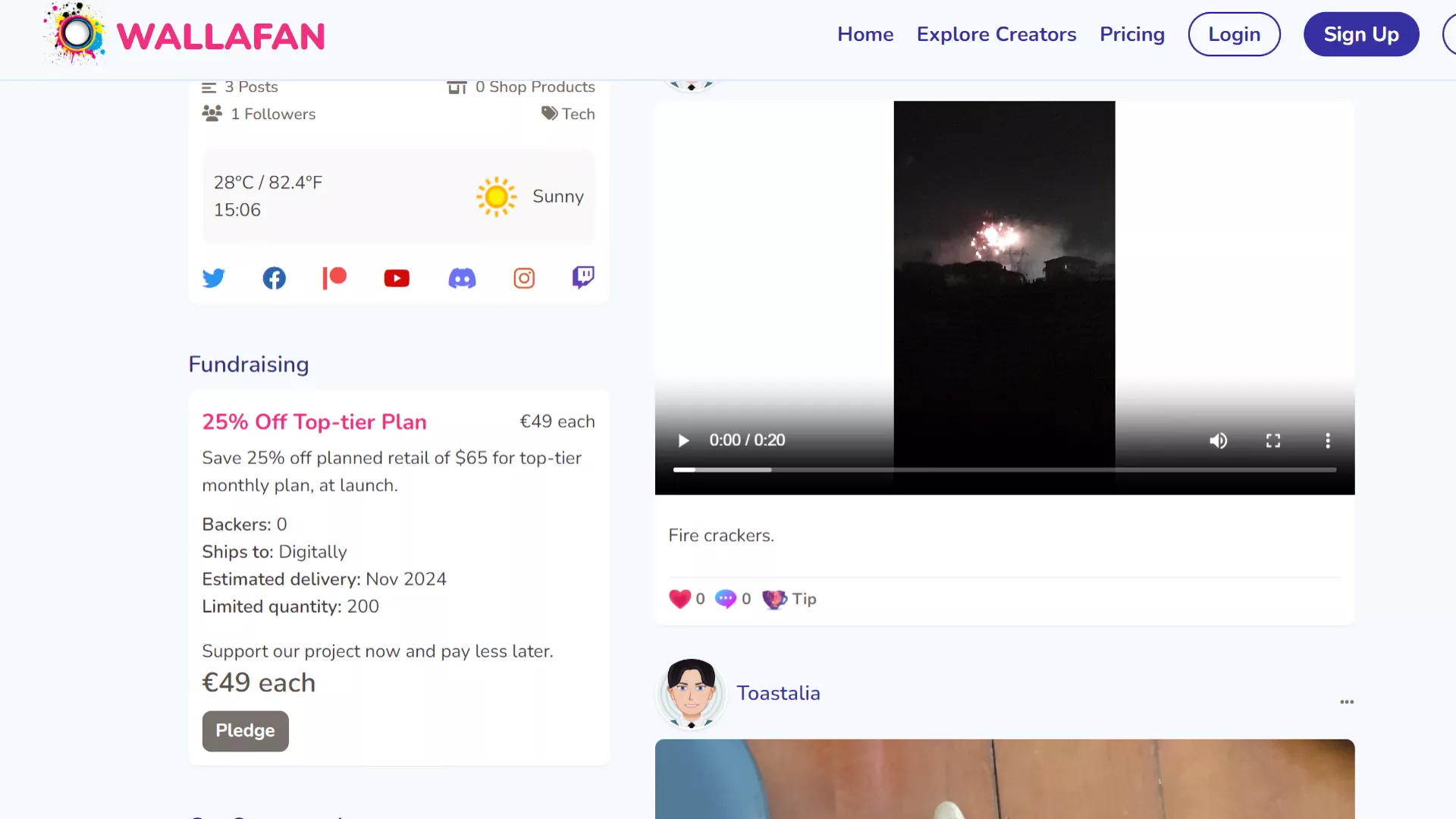This screenshot has height=819, width=1456.
Task: Play the fireworks video
Action: click(x=683, y=441)
